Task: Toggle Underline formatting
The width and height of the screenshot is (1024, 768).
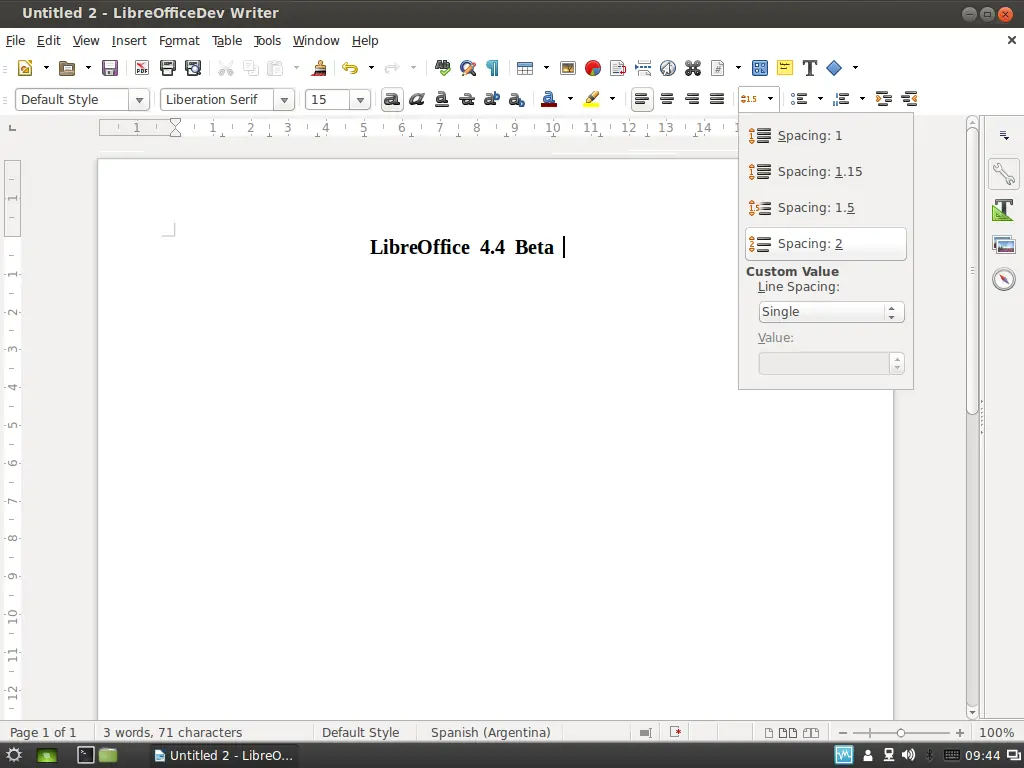Action: pyautogui.click(x=442, y=99)
